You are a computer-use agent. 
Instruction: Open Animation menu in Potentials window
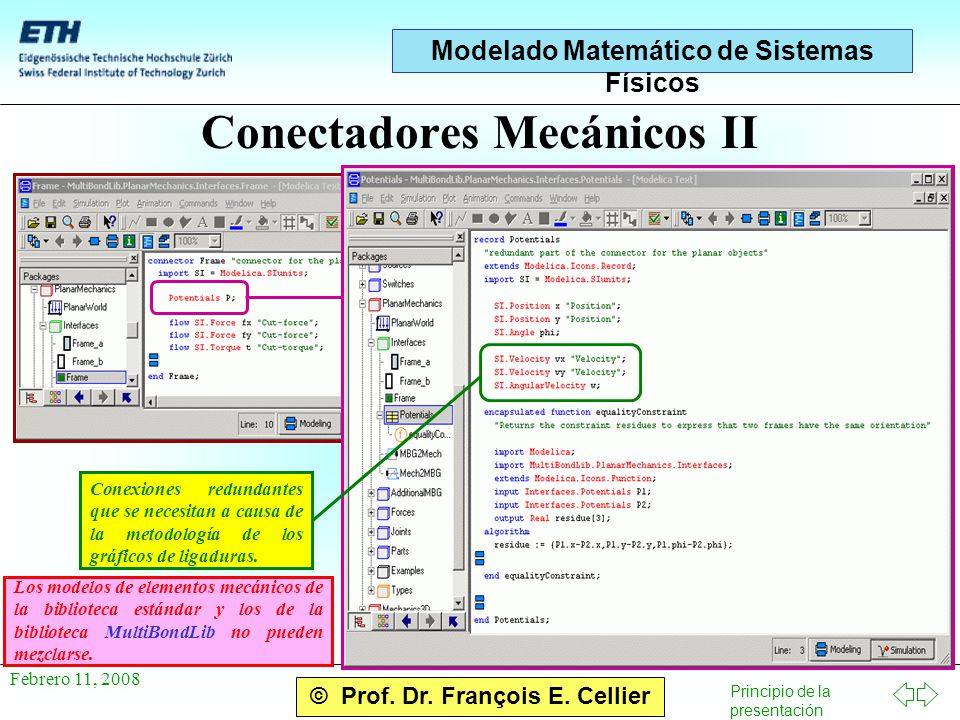tap(480, 198)
